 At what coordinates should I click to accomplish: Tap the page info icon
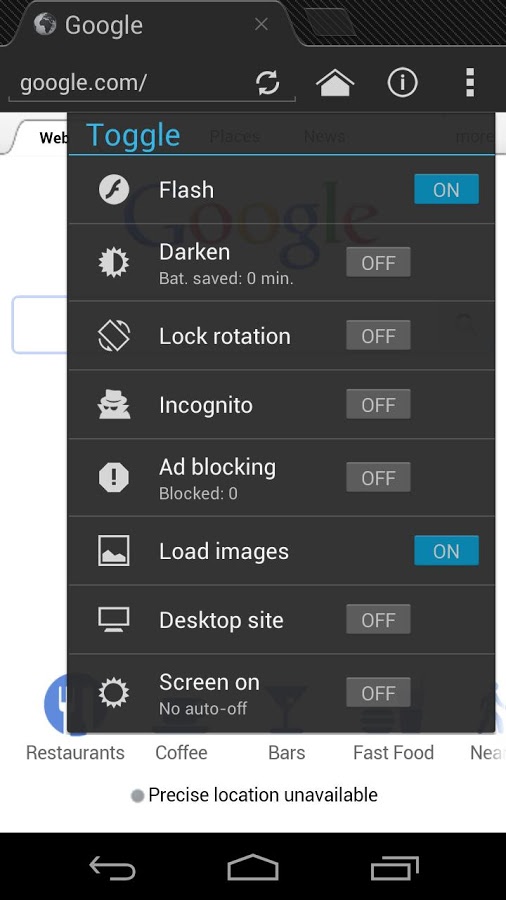click(402, 83)
